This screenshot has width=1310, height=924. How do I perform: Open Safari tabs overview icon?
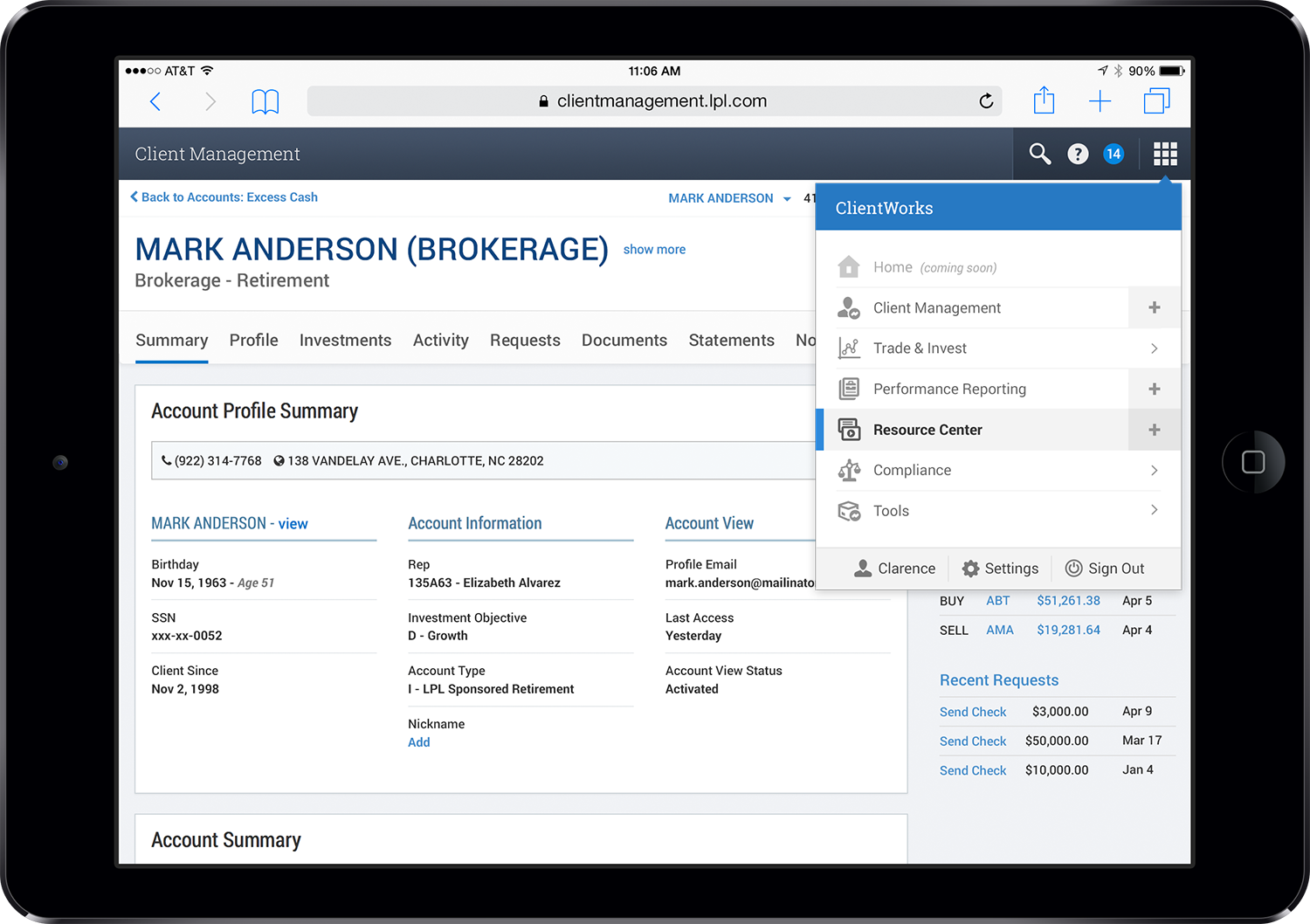[x=1156, y=101]
